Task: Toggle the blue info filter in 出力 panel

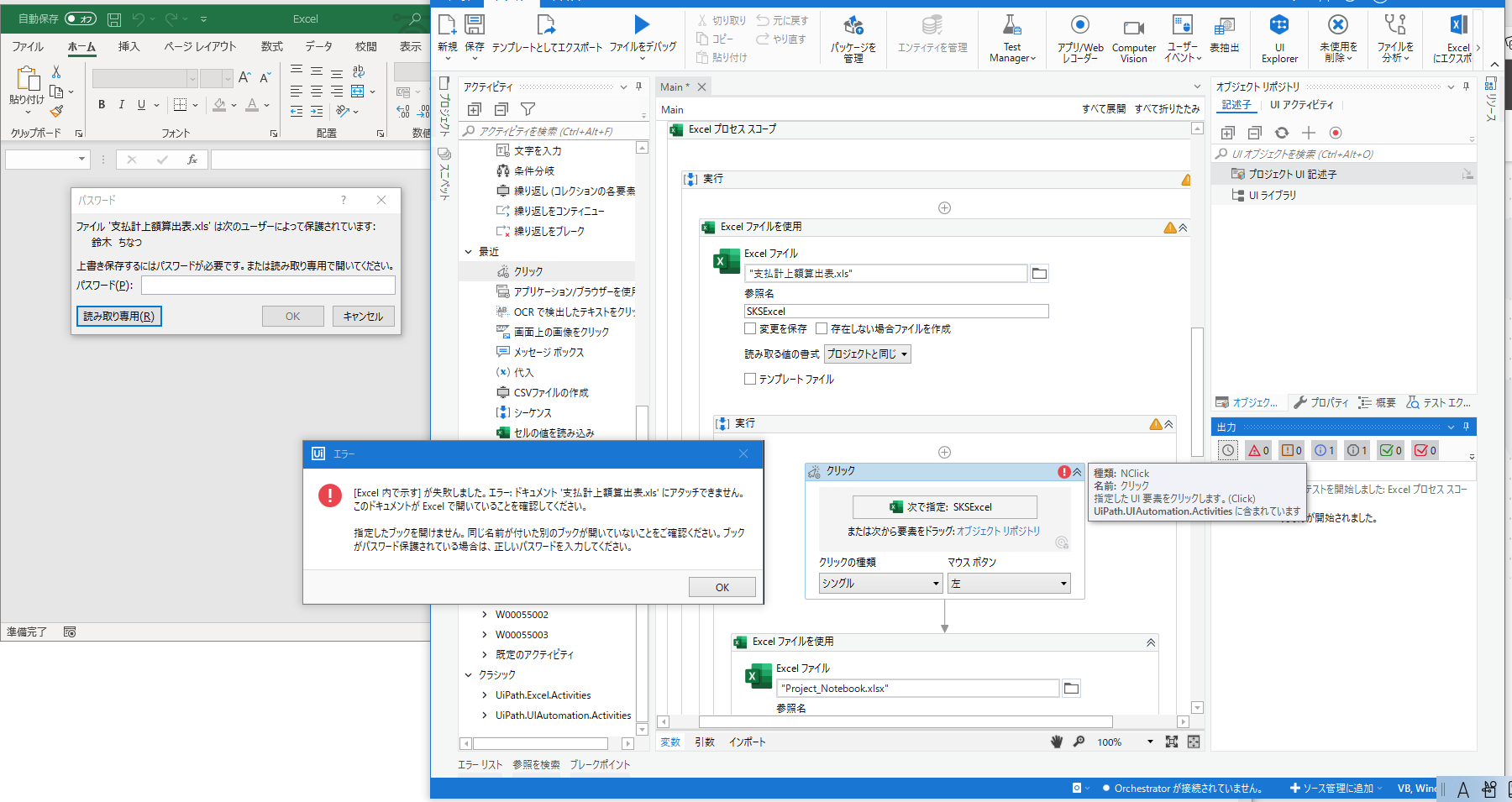Action: (1324, 450)
